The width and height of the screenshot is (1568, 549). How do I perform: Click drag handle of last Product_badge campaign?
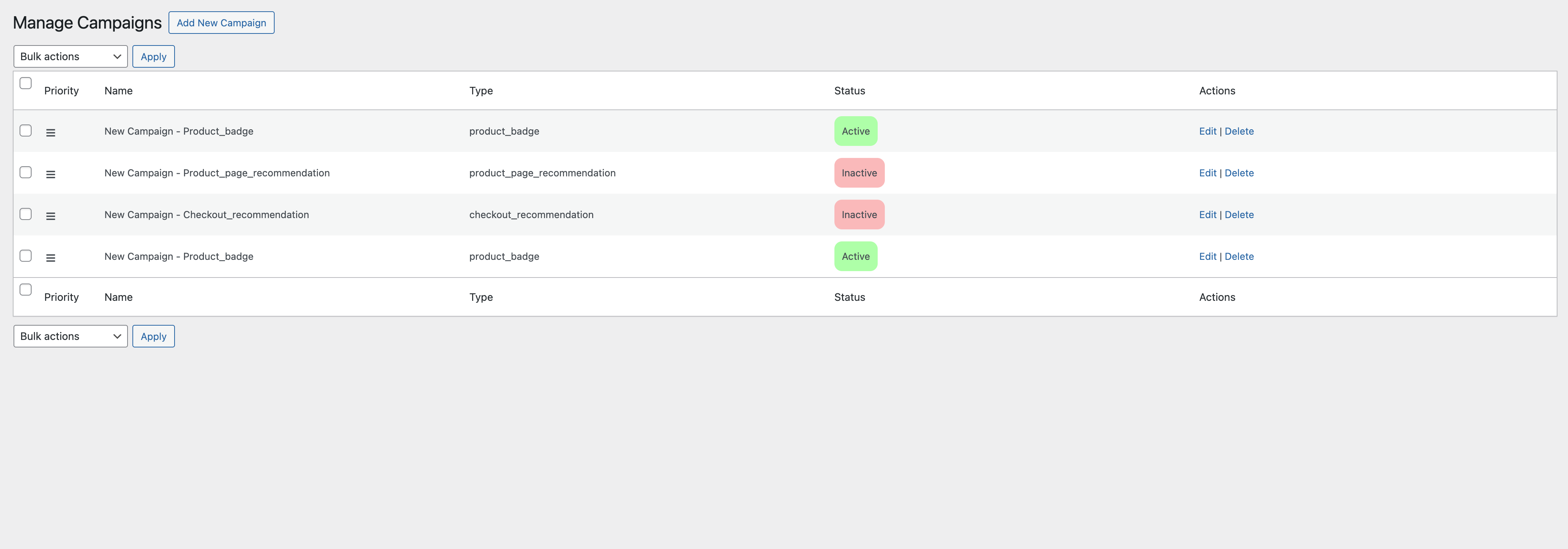click(x=50, y=258)
